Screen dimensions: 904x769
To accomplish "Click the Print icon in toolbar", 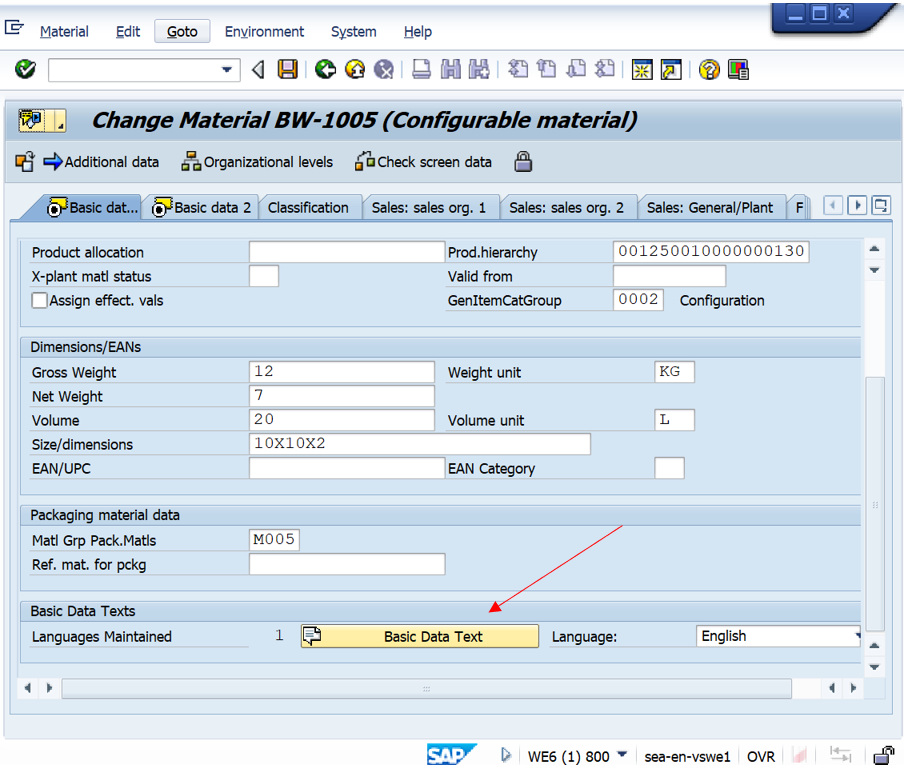I will coord(422,69).
